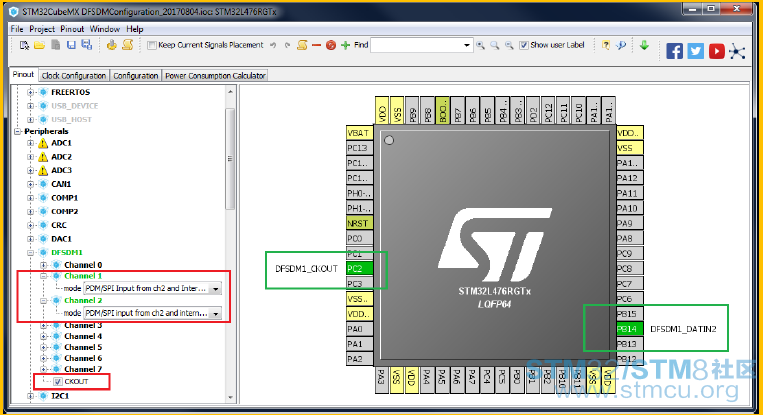The image size is (763, 415).
Task: Click the third zoom magnifier icon
Action: point(509,45)
